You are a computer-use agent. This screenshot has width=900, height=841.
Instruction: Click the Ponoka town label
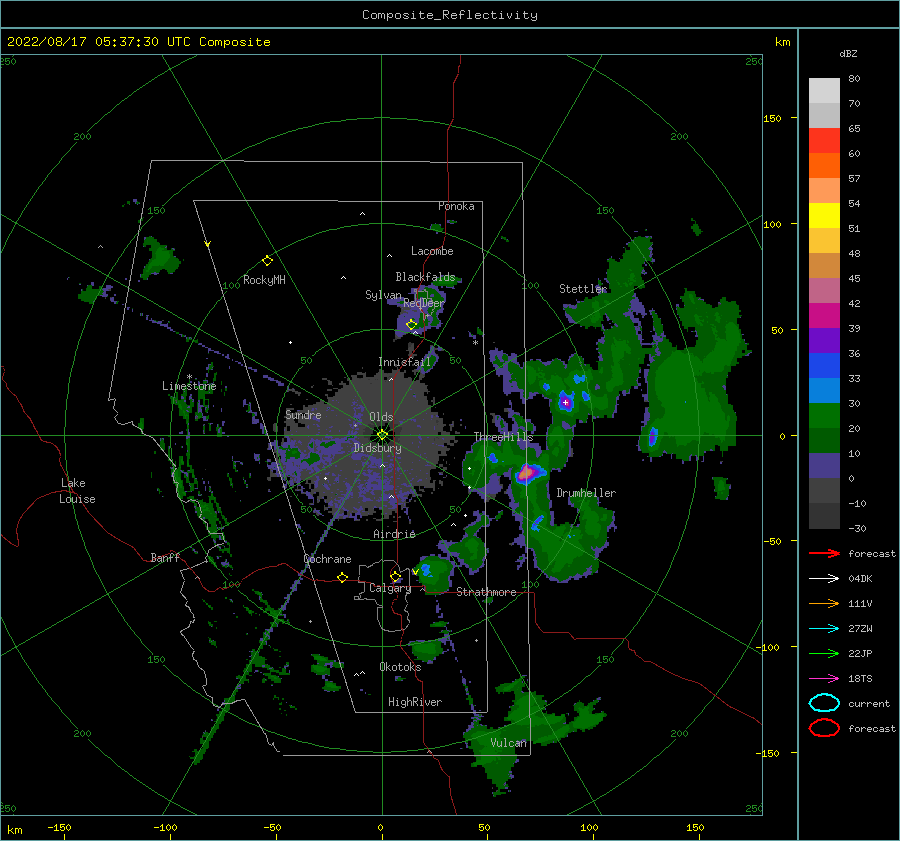click(x=456, y=206)
